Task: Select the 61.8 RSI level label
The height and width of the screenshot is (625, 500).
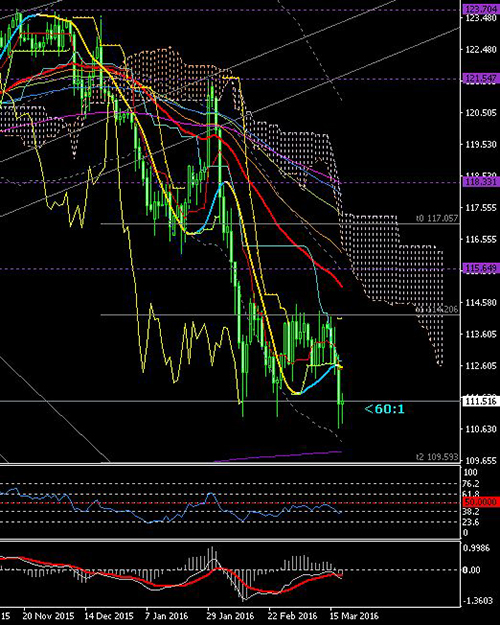Action: click(471, 495)
